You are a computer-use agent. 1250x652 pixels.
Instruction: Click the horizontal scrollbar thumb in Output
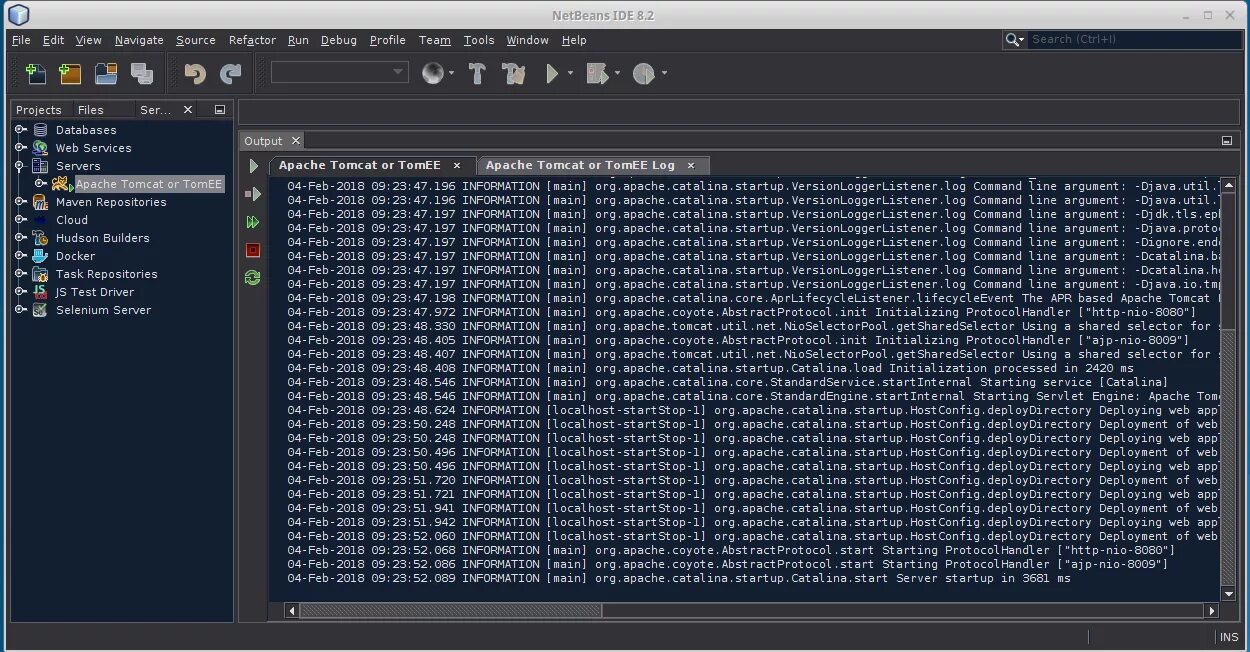[x=451, y=610]
